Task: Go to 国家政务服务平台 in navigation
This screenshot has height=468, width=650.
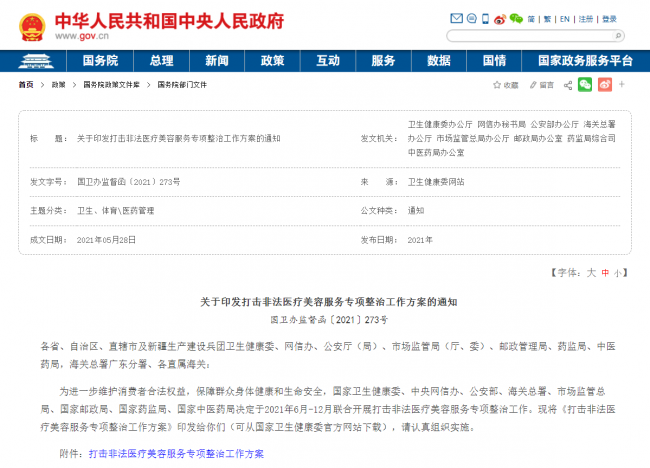Action: tap(585, 60)
